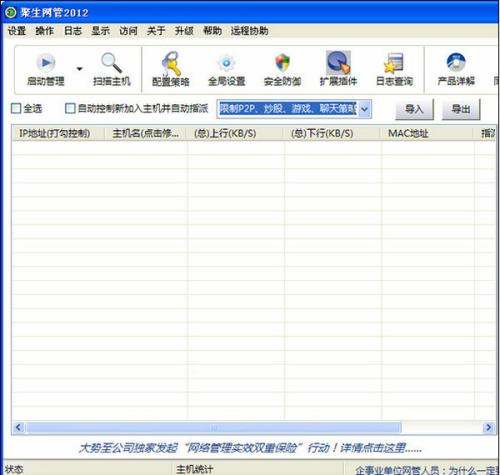Open the 远程协助 menu

249,31
